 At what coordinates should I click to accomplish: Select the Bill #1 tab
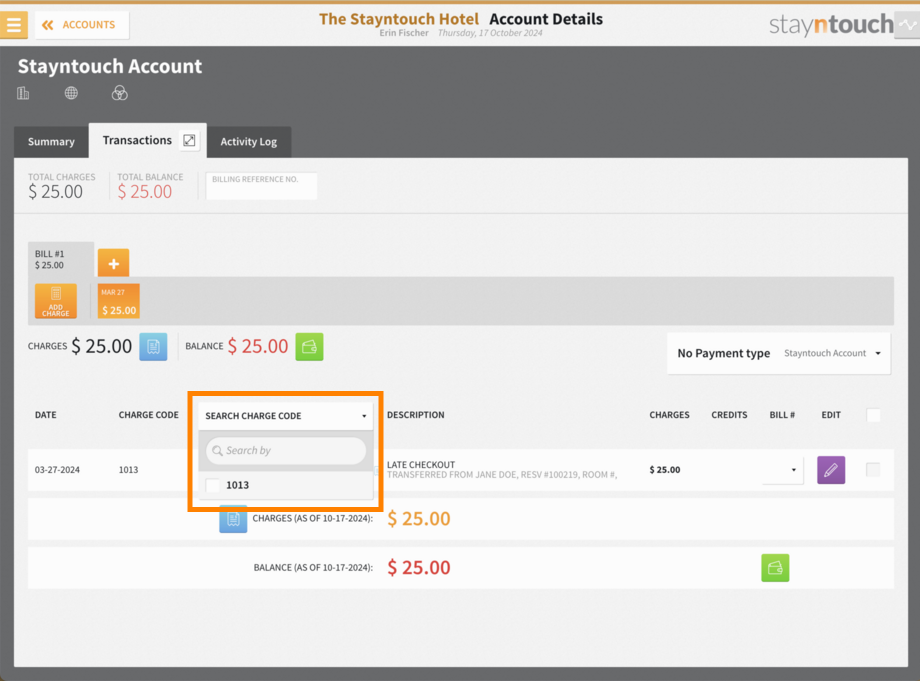click(60, 259)
